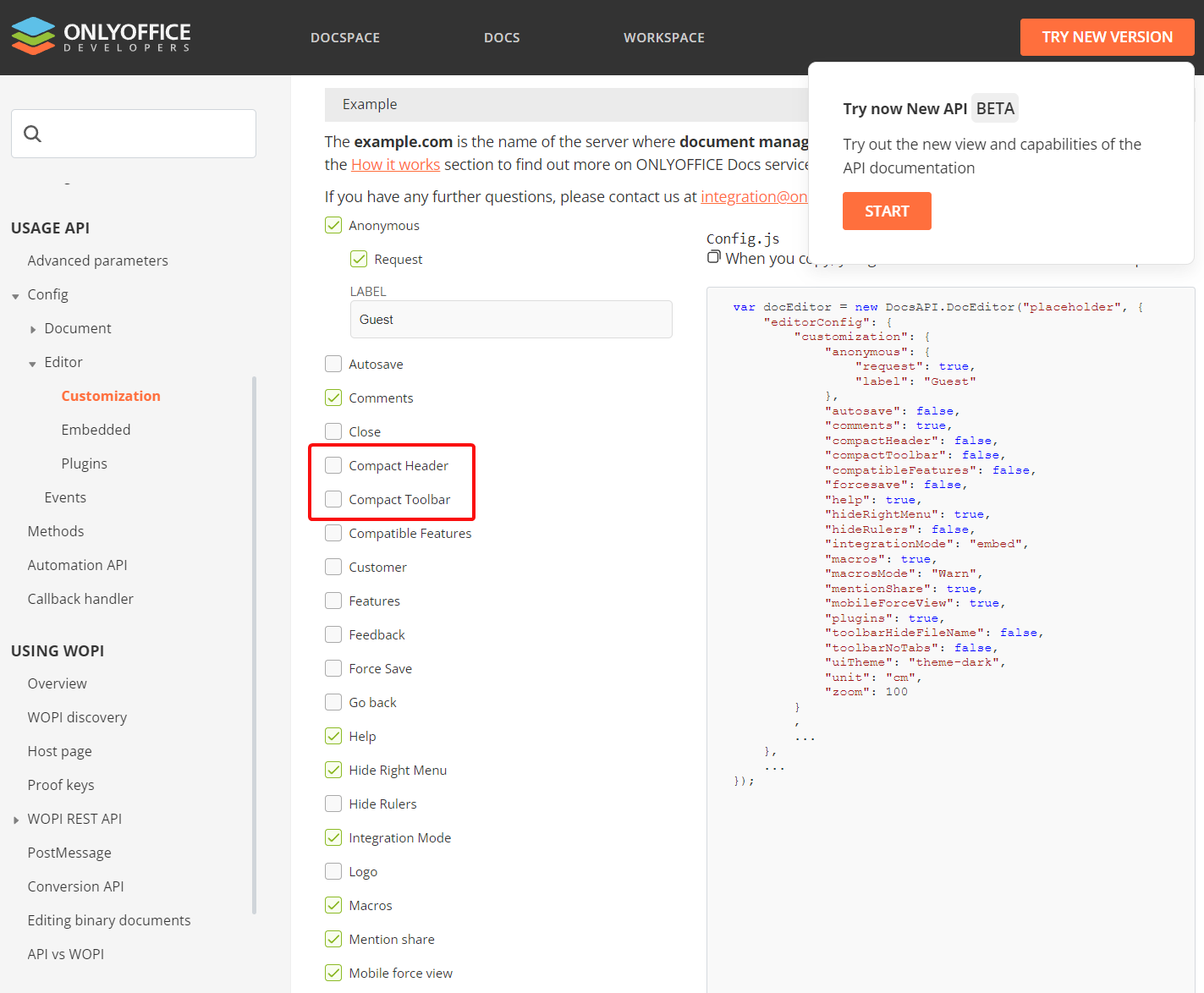
Task: Click the BETA badge
Action: pos(995,108)
